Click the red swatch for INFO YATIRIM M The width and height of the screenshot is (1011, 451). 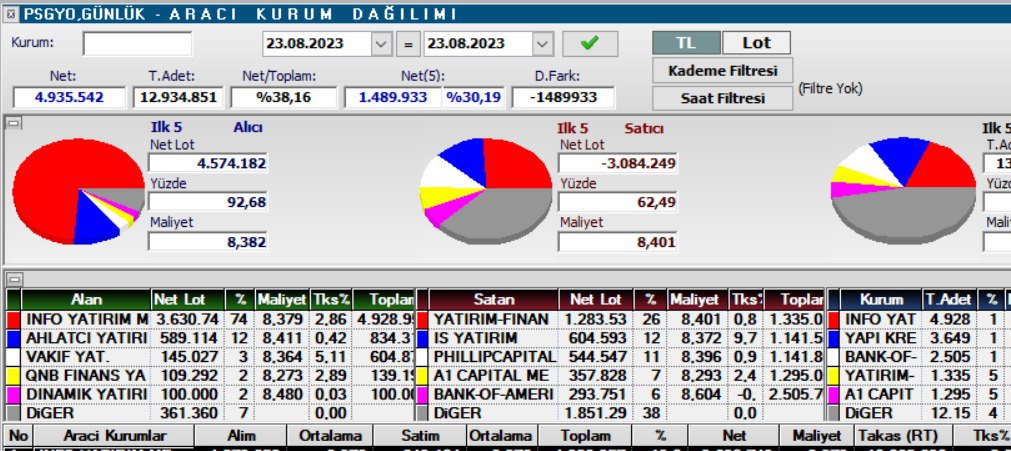pyautogui.click(x=14, y=319)
